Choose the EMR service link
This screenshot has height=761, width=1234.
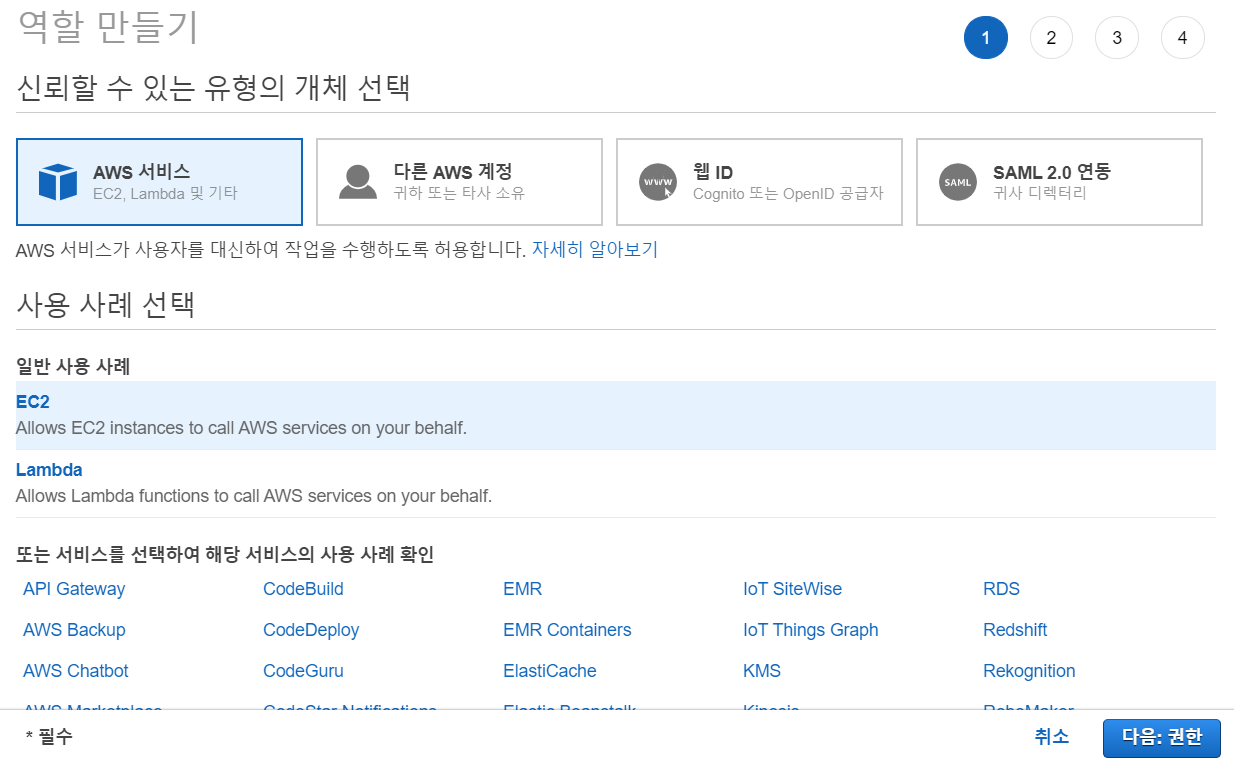522,589
